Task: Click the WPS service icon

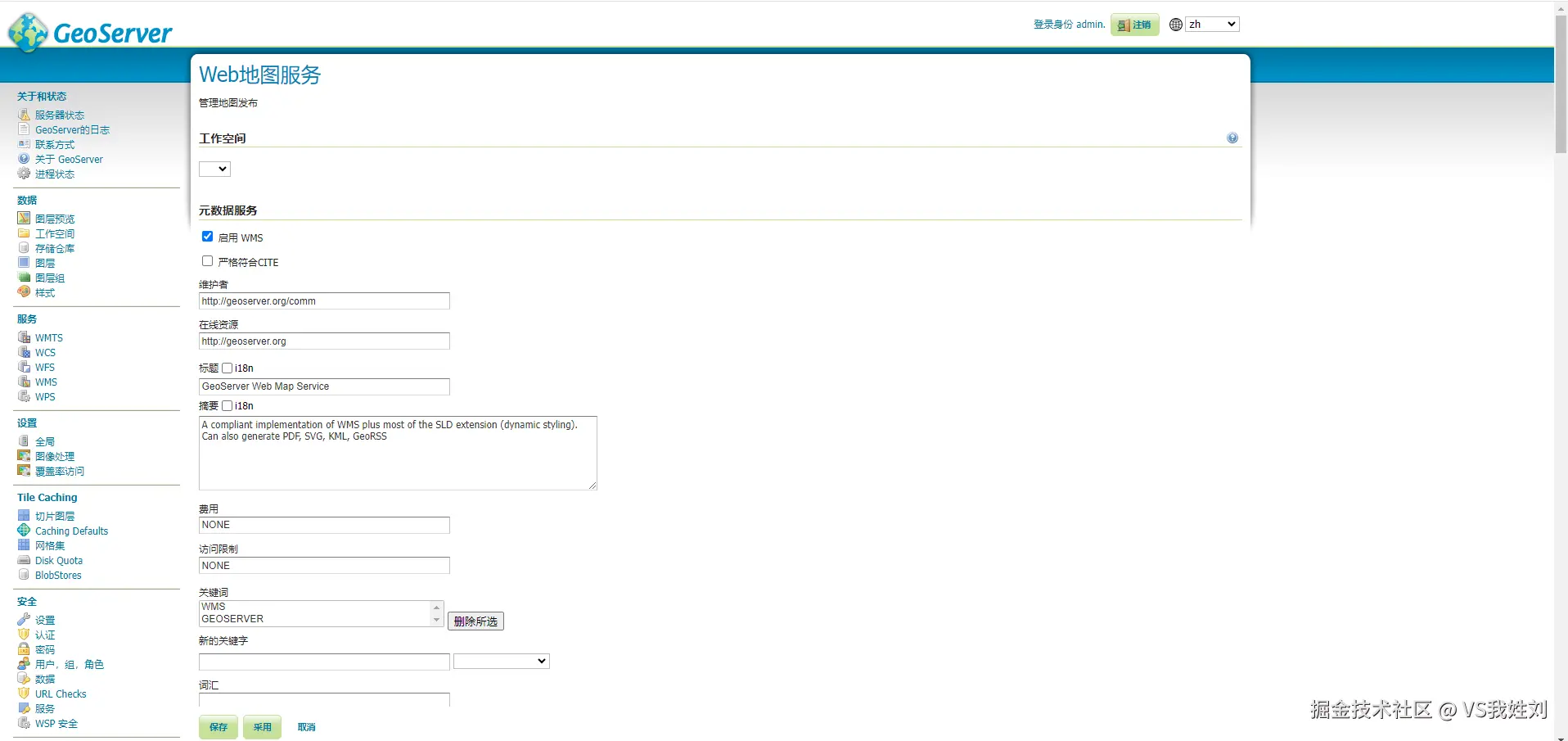Action: coord(24,396)
